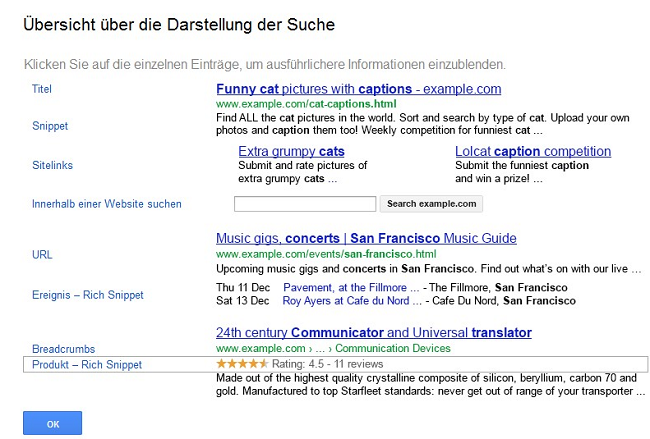Click the cat-captions.html green URL
Image resolution: width=650 pixels, height=439 pixels.
[306, 104]
